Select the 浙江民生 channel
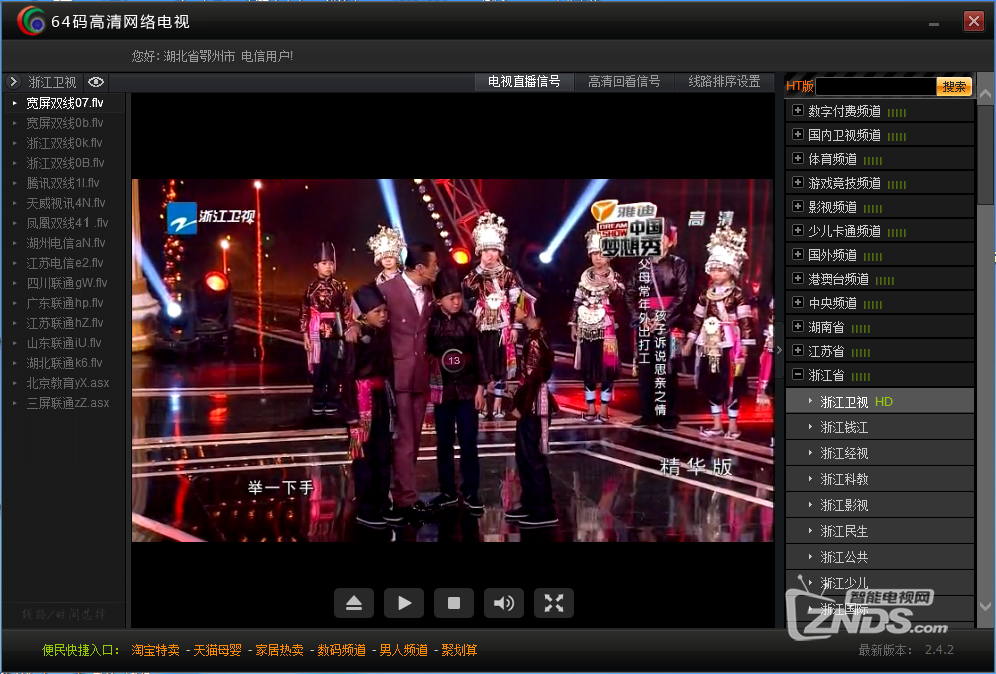Screen dimensions: 996x674 point(880,531)
